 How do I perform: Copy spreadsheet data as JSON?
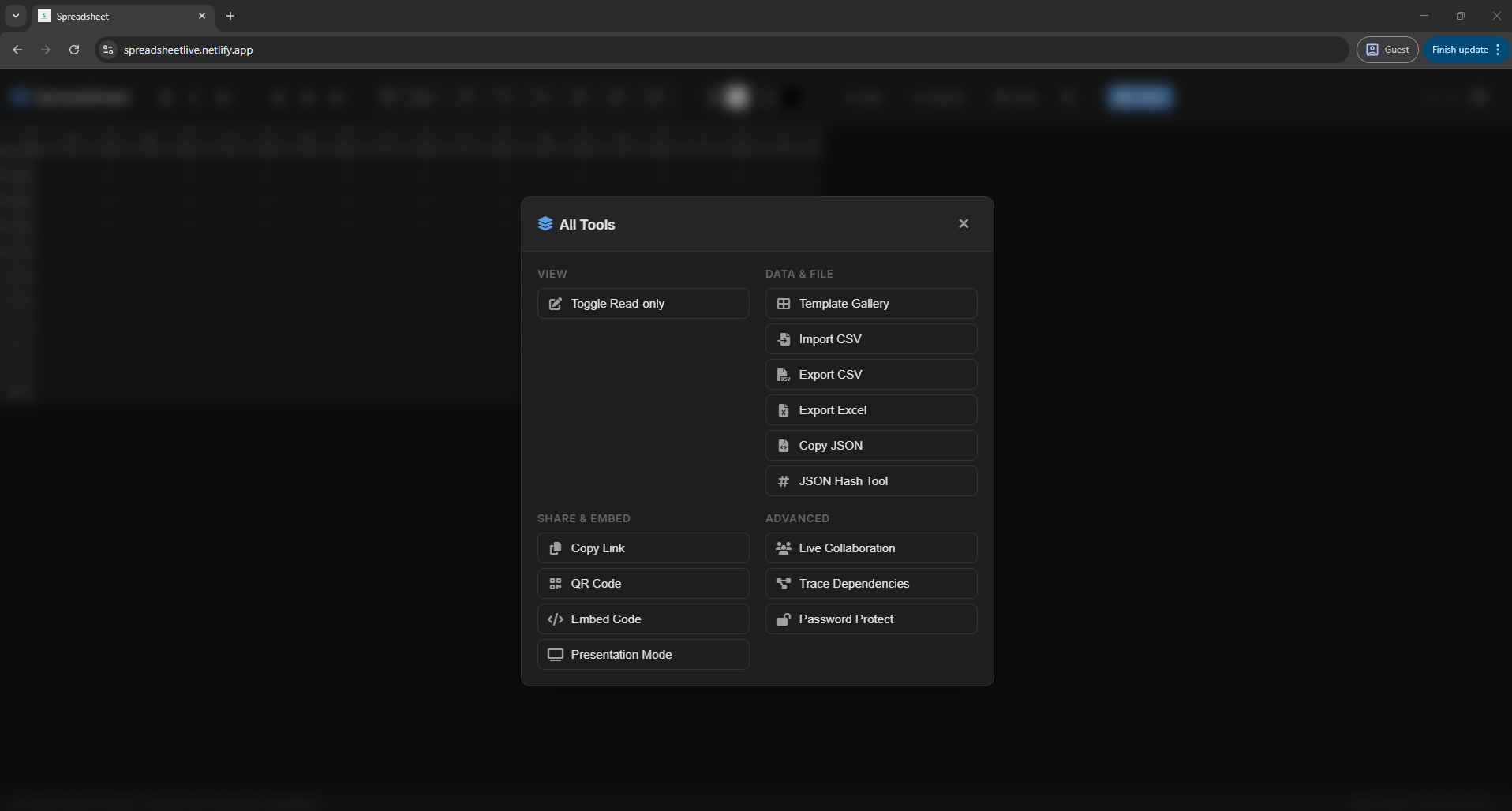pyautogui.click(x=870, y=445)
